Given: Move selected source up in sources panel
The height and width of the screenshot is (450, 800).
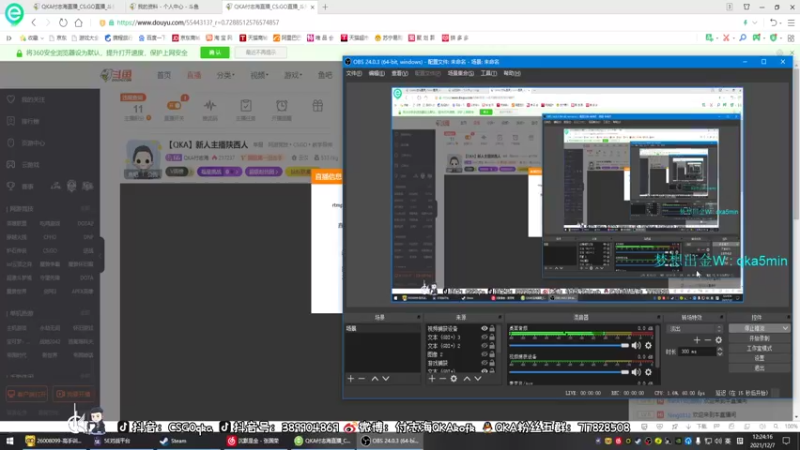Looking at the screenshot, I should pos(467,379).
